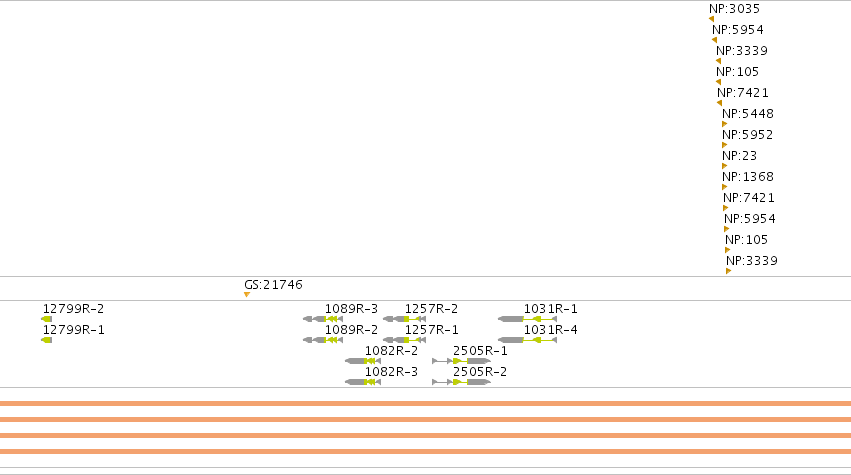The height and width of the screenshot is (475, 851).
Task: Select the gene model glyph under 1031R-1
Action: (x=528, y=319)
